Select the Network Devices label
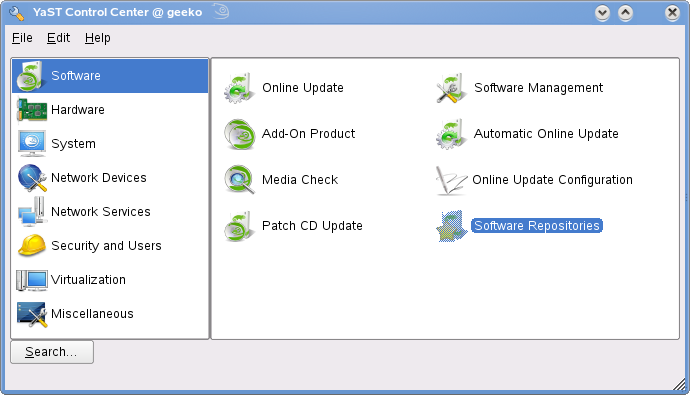The width and height of the screenshot is (690, 395). (99, 178)
